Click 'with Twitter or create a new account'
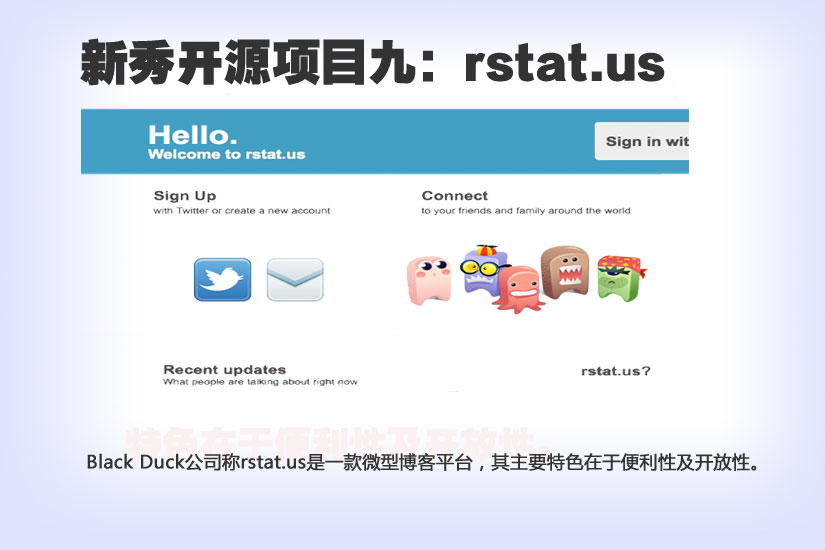 click(x=242, y=211)
